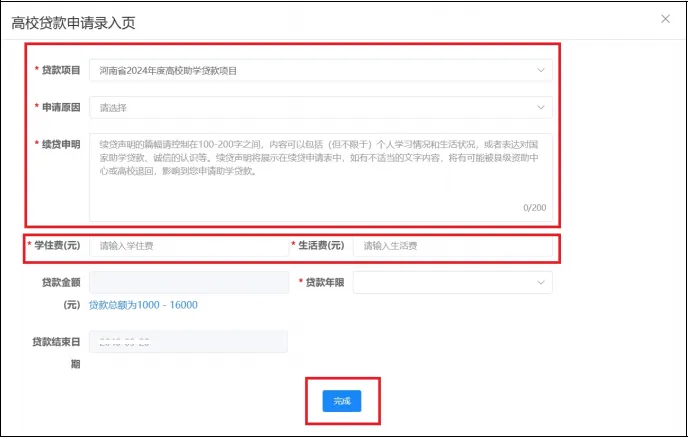Click the 学住费 input field
Viewport: 688px width, 437px height.
tap(185, 246)
